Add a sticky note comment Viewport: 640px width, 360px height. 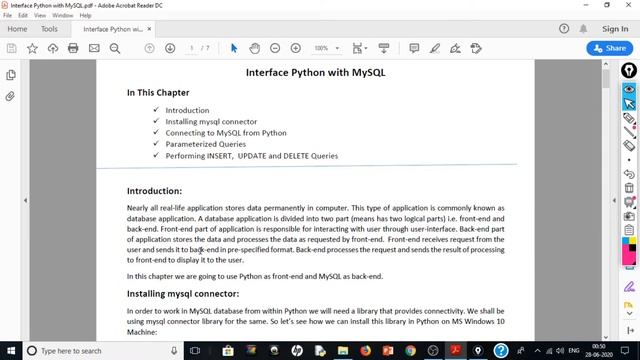(x=414, y=48)
